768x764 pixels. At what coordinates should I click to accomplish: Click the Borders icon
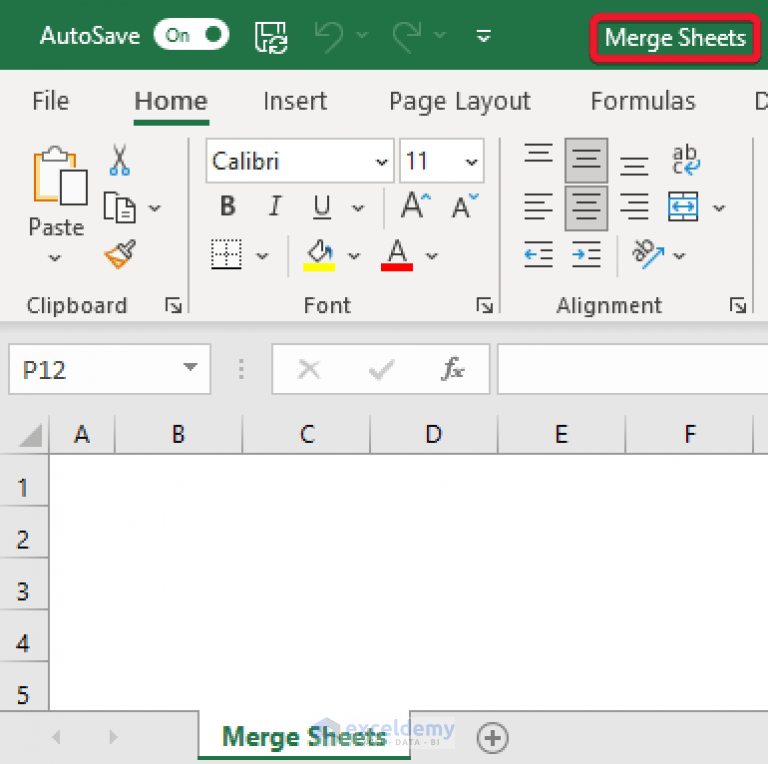coord(226,254)
